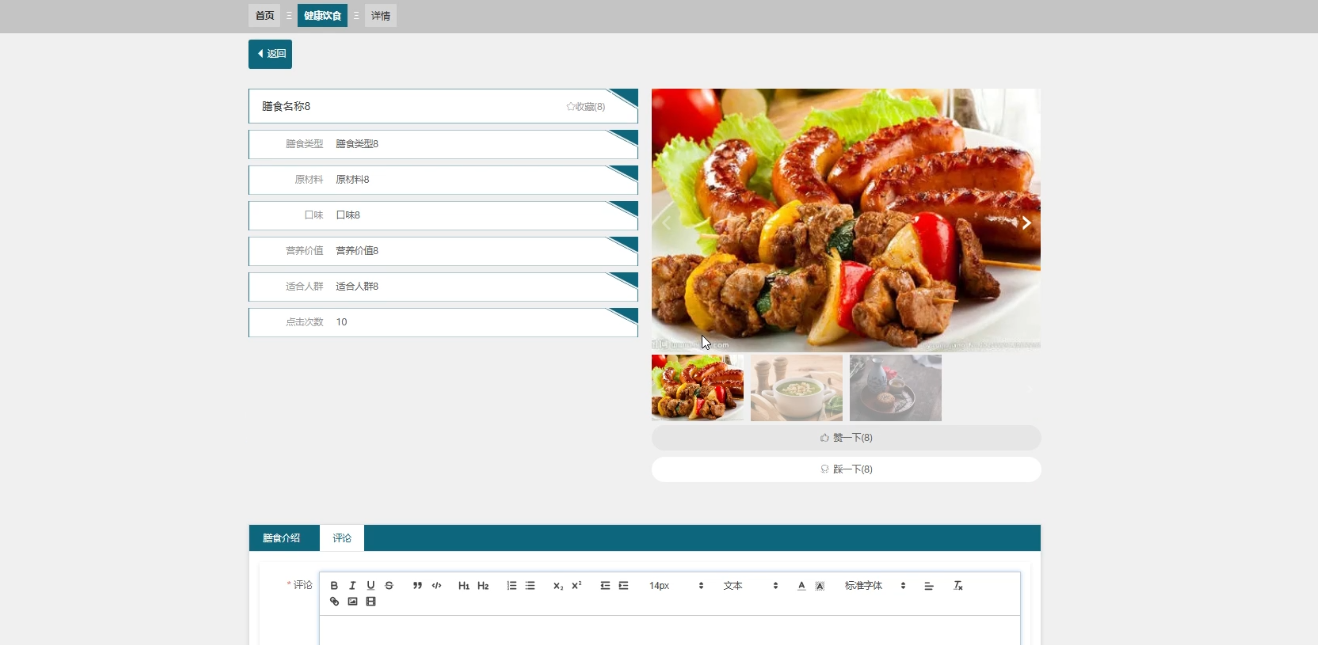1318x645 pixels.
Task: Toggle italic formatting in the comment editor
Action: pos(352,586)
